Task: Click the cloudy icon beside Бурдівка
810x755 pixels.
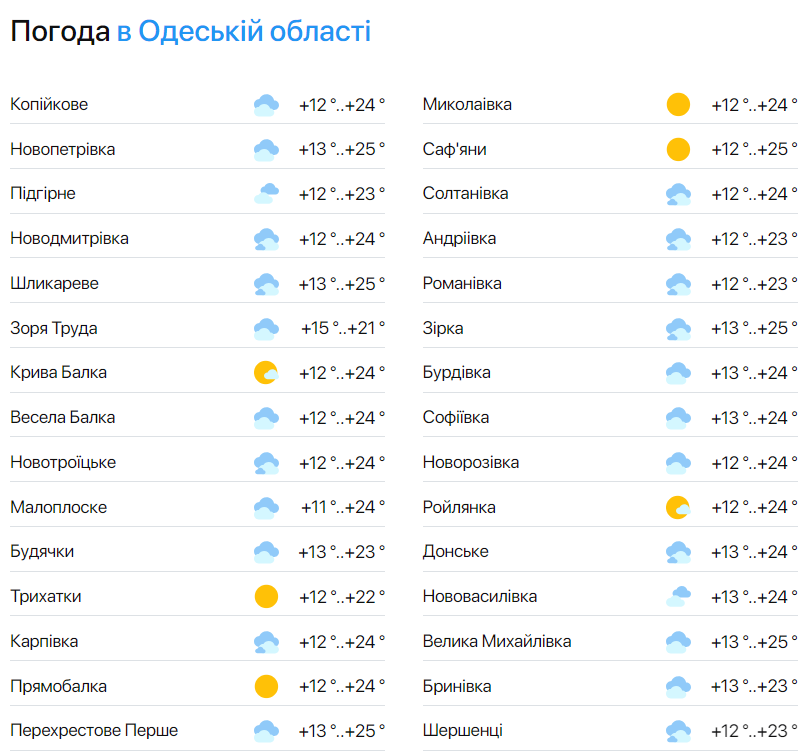Action: tap(678, 372)
